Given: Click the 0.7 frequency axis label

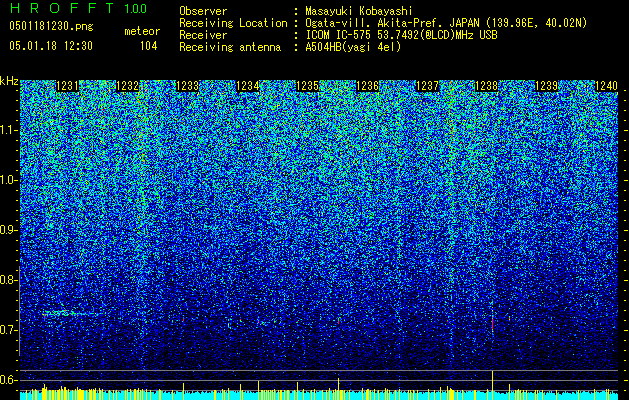Looking at the screenshot, I should (9, 330).
